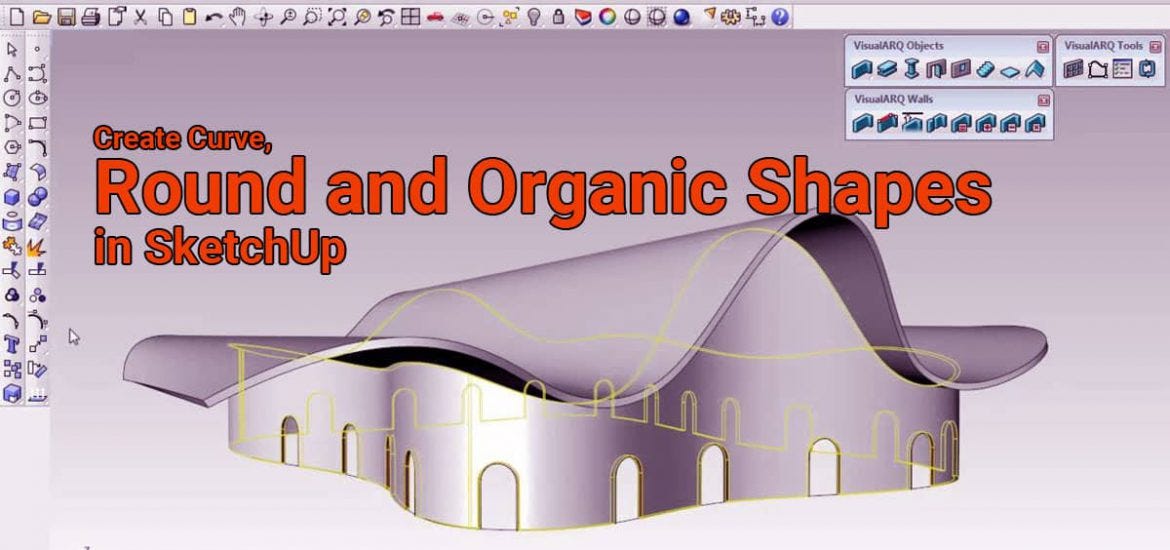Image resolution: width=1170 pixels, height=550 pixels.
Task: Open the curtain wall grid icon in VisualARQ Tools
Action: [1072, 70]
